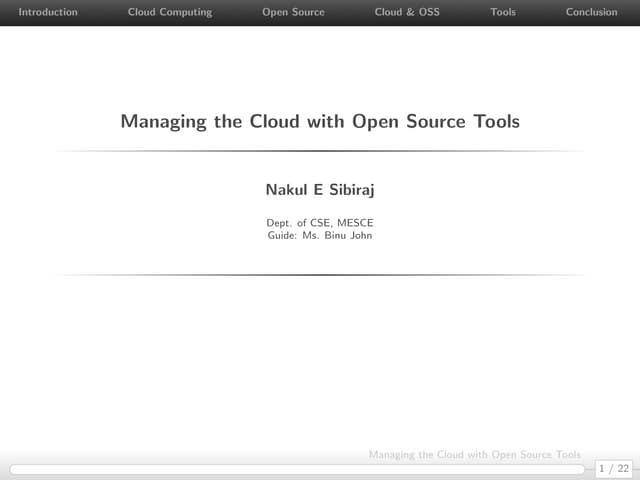Switch to the Tools section
The width and height of the screenshot is (640, 480).
coord(503,12)
